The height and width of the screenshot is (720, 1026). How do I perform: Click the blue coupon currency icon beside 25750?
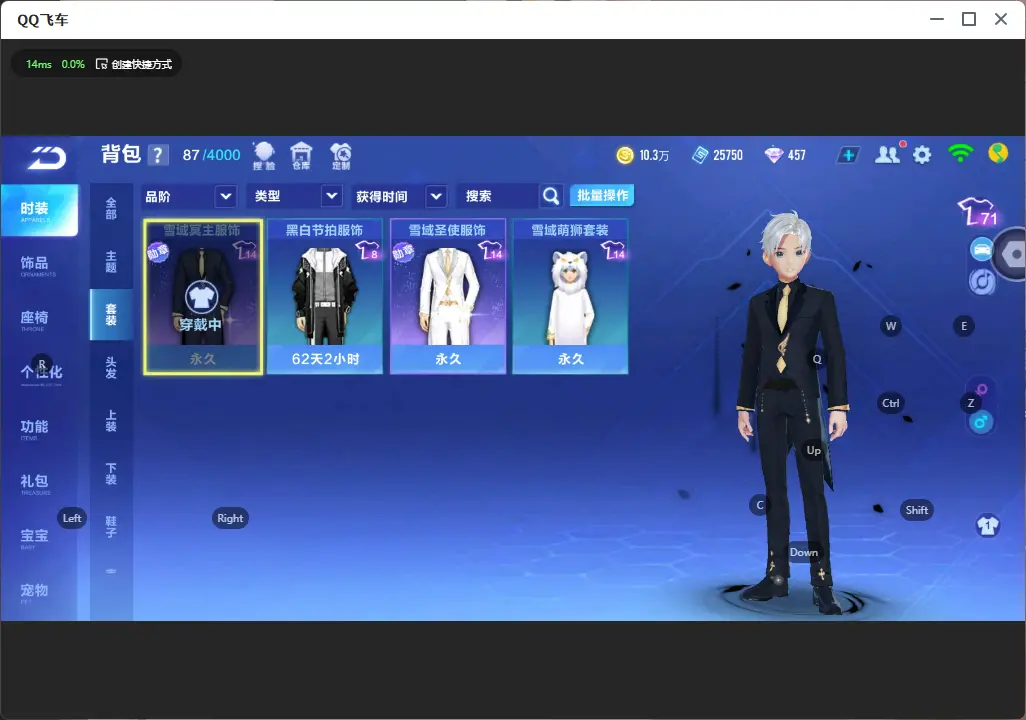(700, 155)
